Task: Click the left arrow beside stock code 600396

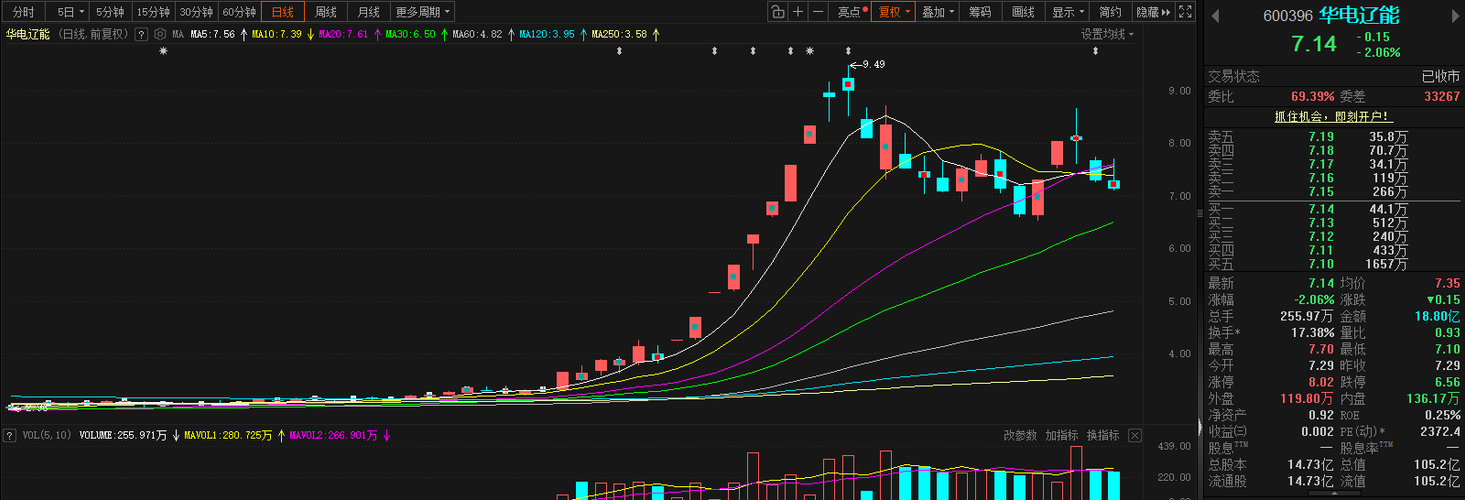Action: (1215, 16)
